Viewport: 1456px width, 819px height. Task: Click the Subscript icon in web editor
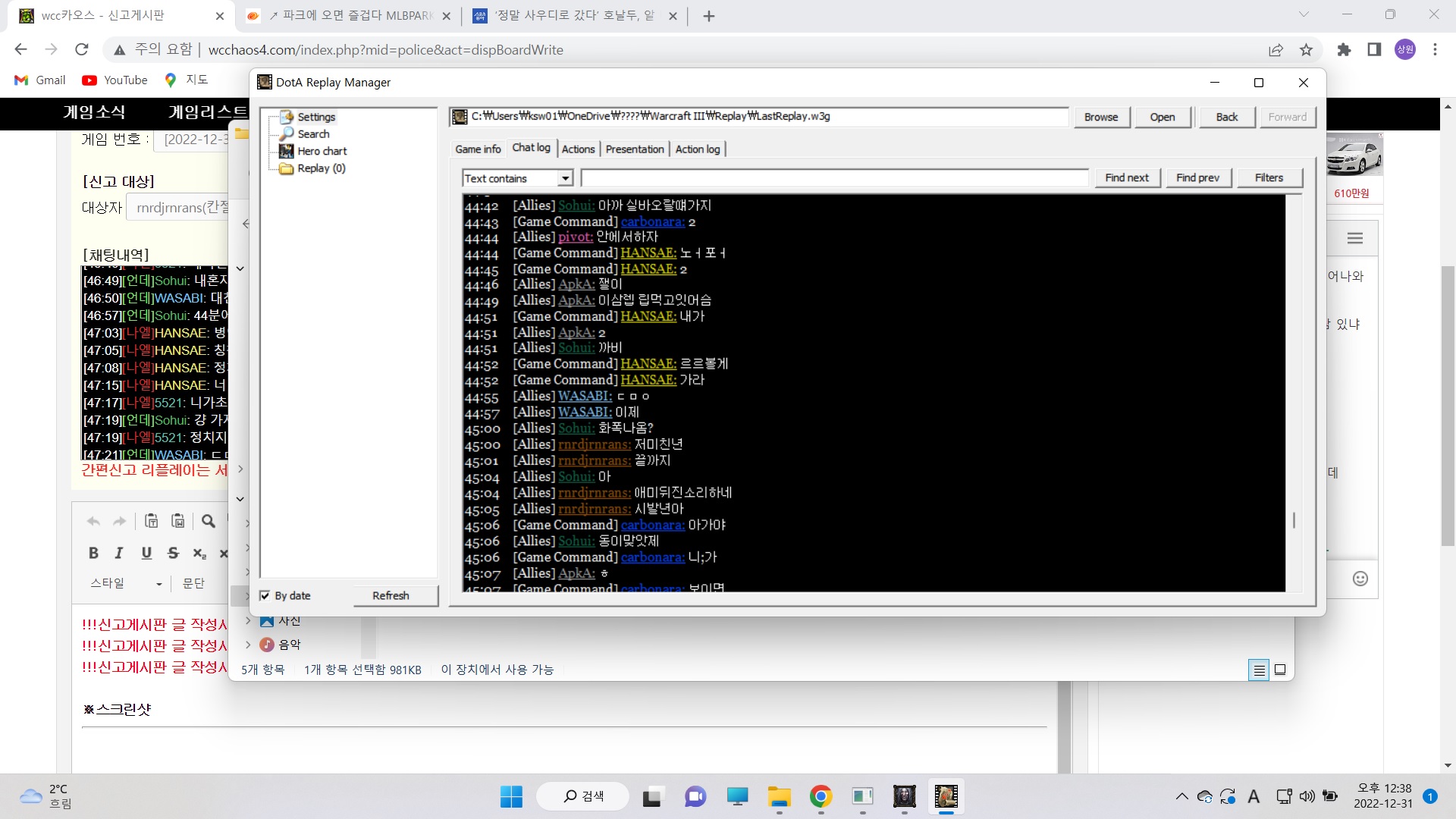pos(199,553)
